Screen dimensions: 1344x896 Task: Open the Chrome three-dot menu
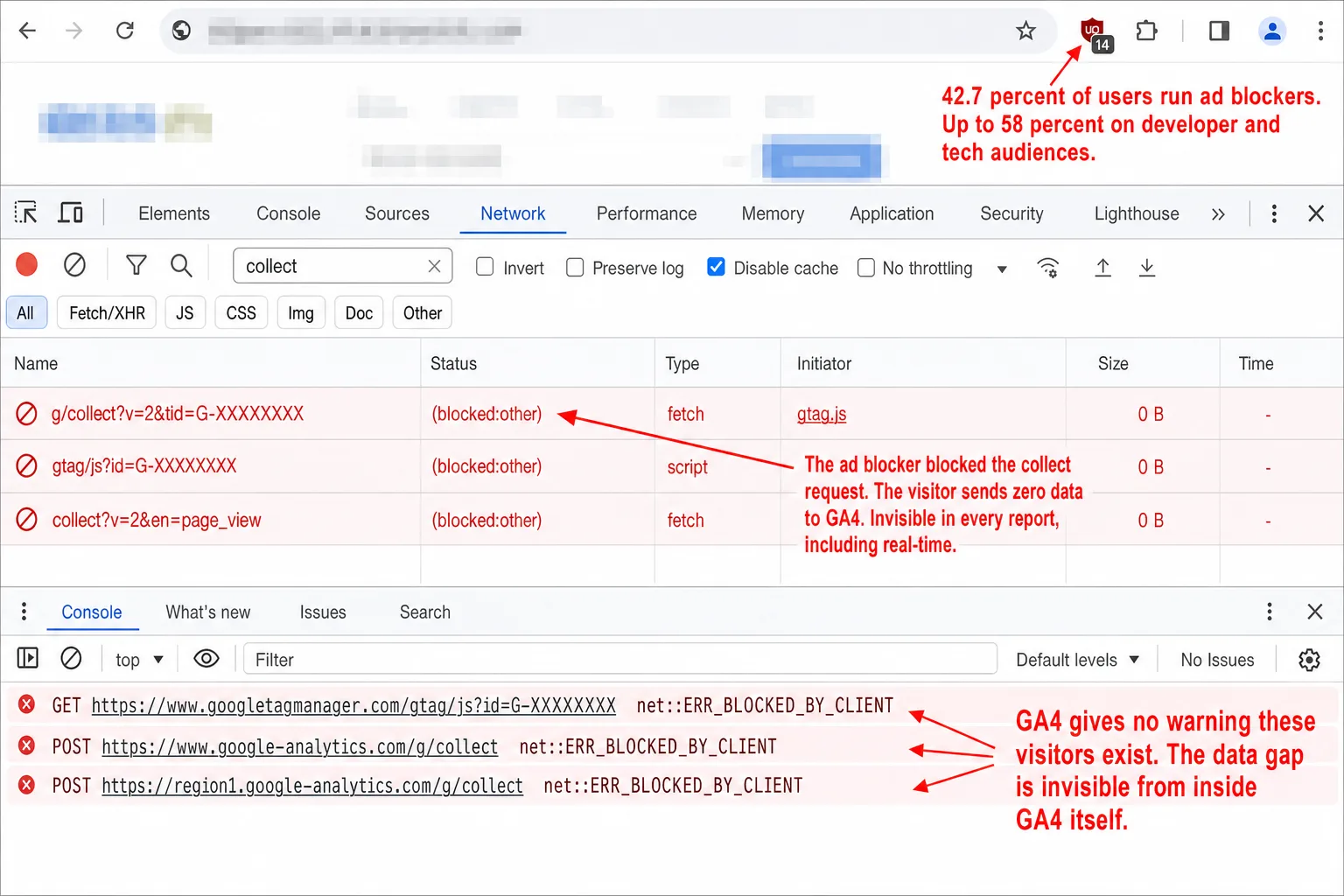coord(1320,31)
